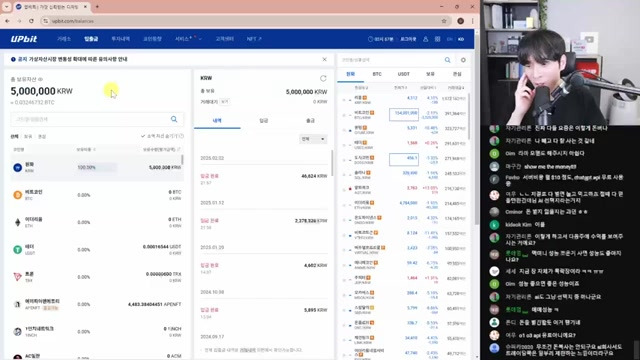The height and width of the screenshot is (360, 640).
Task: Click the orange badge beside XRP/KRW name
Action: point(365,98)
